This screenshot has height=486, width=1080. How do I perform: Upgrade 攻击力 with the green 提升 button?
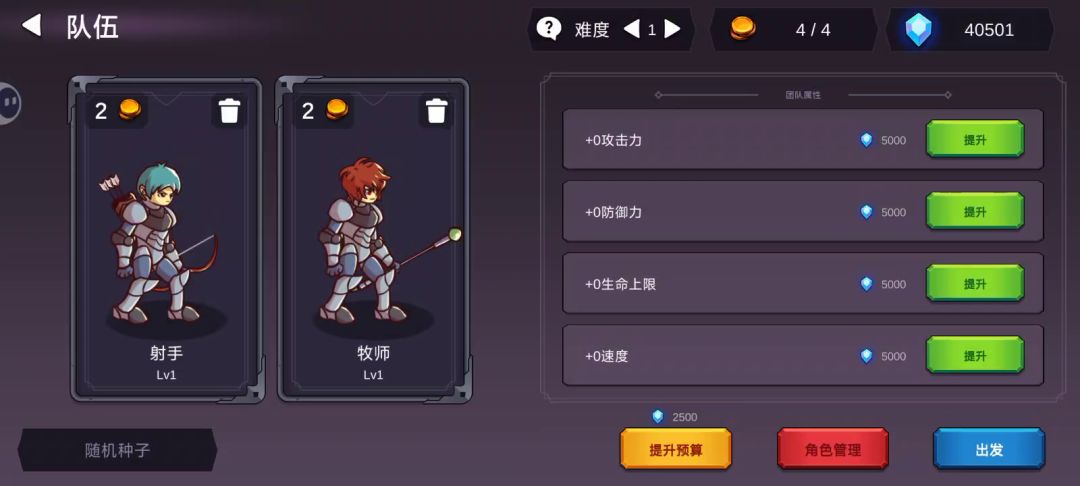975,140
